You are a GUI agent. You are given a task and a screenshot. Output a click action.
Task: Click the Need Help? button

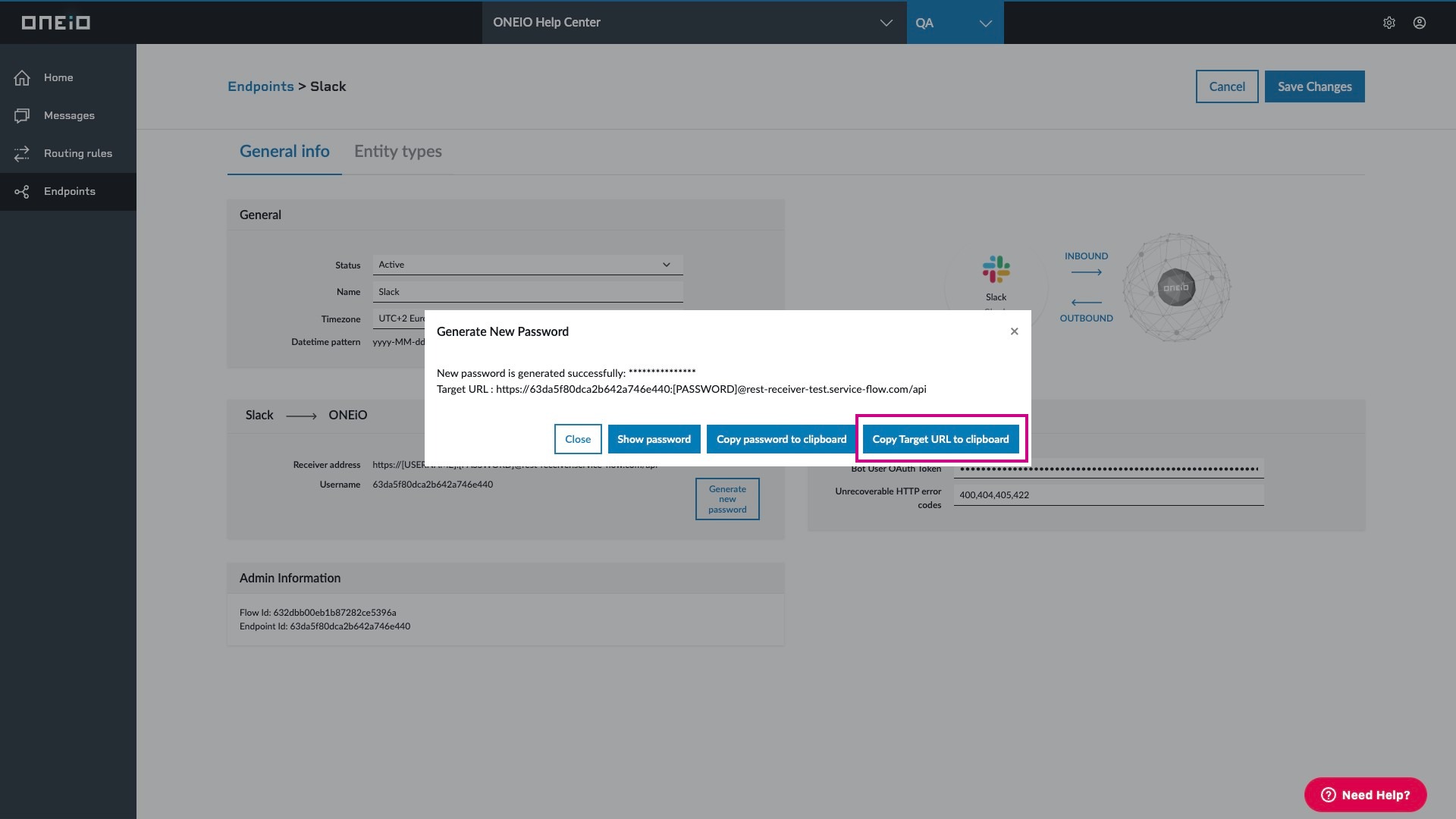tap(1365, 795)
